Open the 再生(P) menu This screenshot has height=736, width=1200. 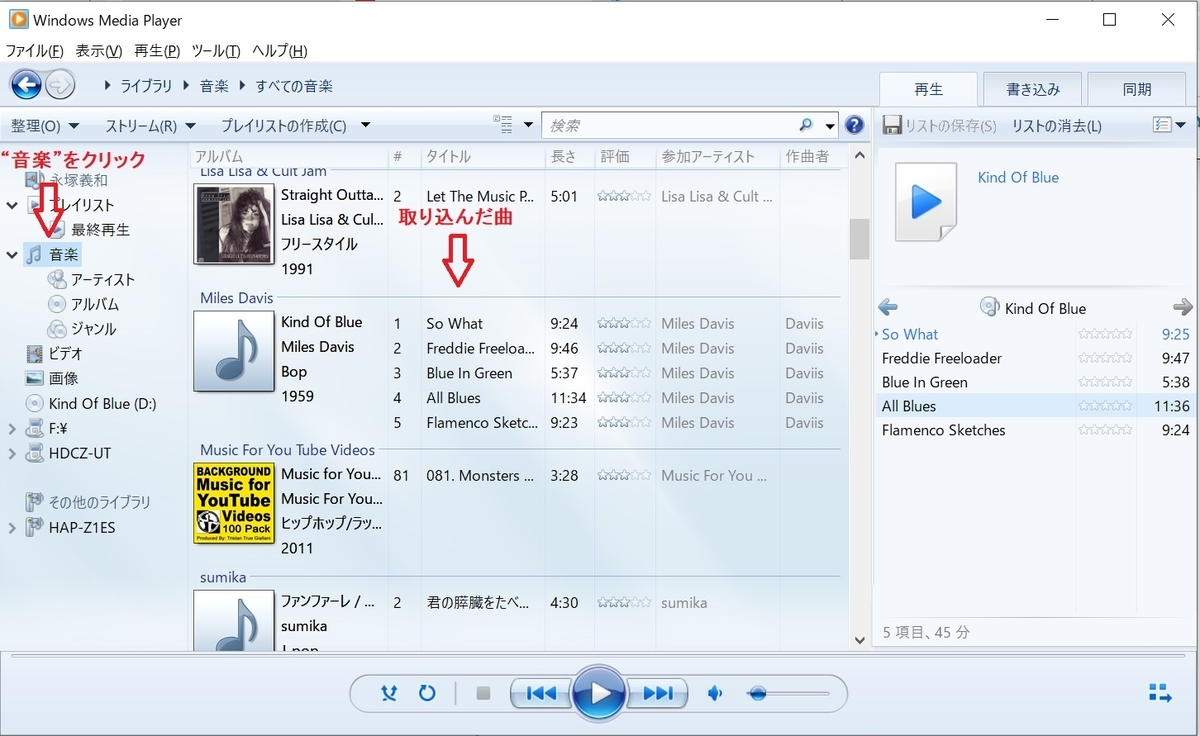[x=157, y=51]
